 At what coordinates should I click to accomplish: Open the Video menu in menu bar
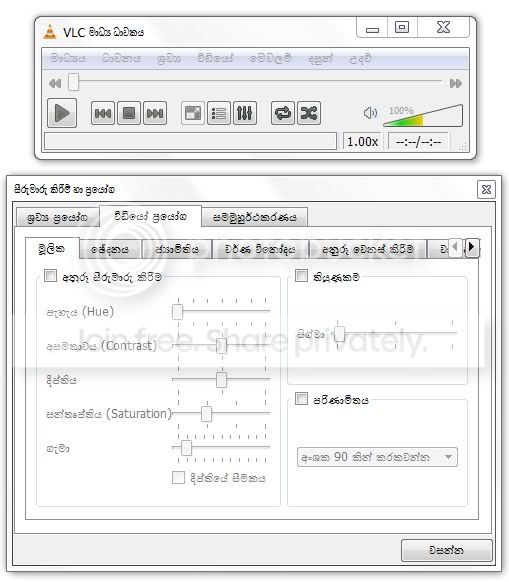[215, 58]
